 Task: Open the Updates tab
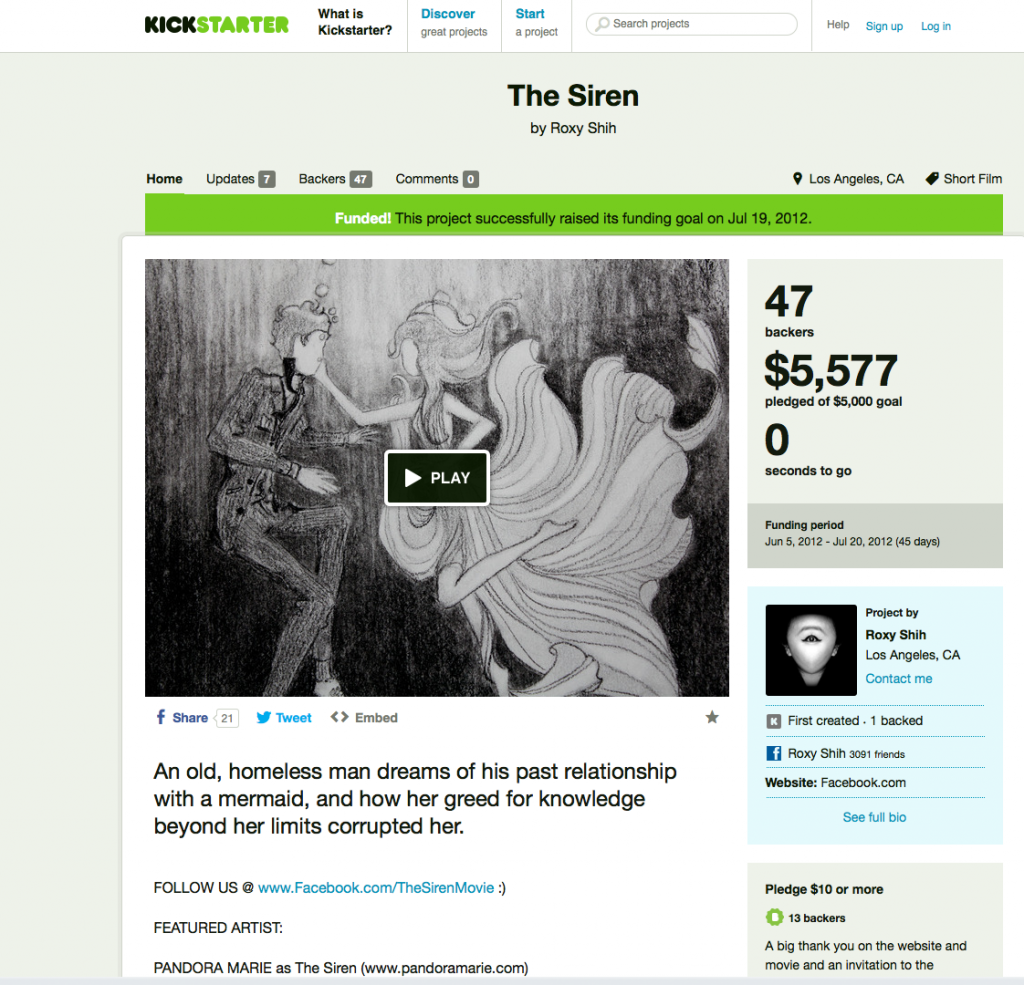240,179
